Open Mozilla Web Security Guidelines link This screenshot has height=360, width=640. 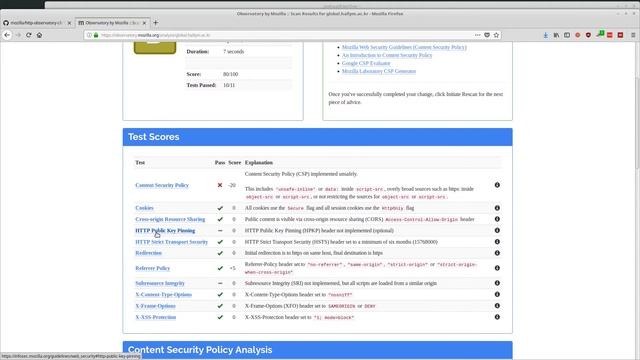(404, 47)
